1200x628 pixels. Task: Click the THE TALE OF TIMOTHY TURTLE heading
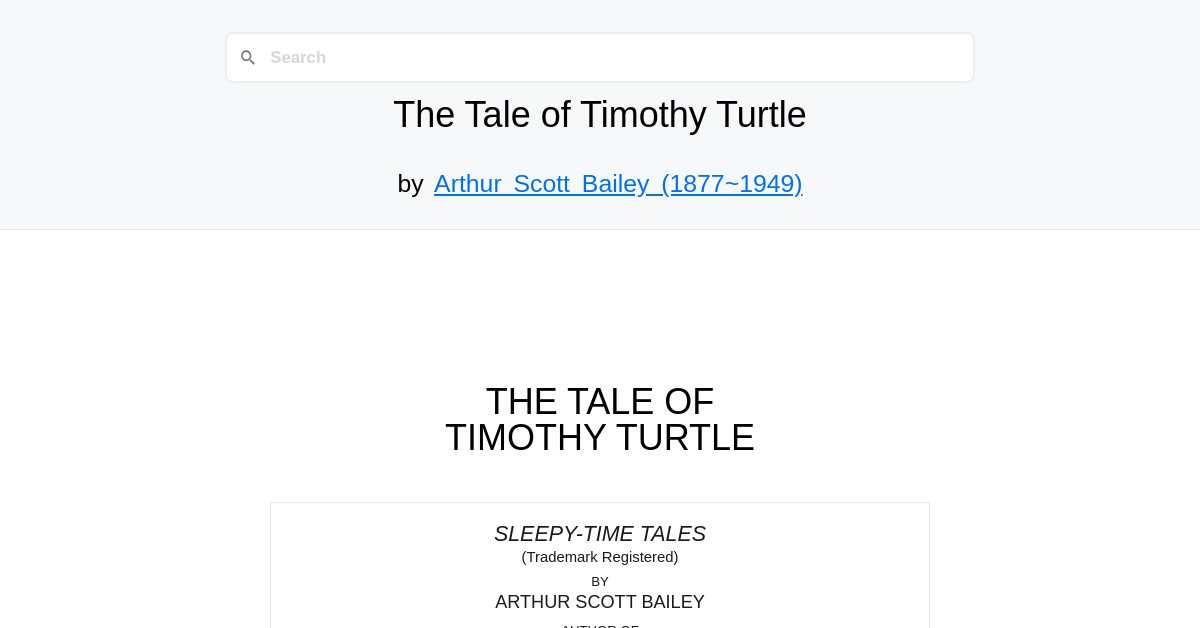click(600, 420)
